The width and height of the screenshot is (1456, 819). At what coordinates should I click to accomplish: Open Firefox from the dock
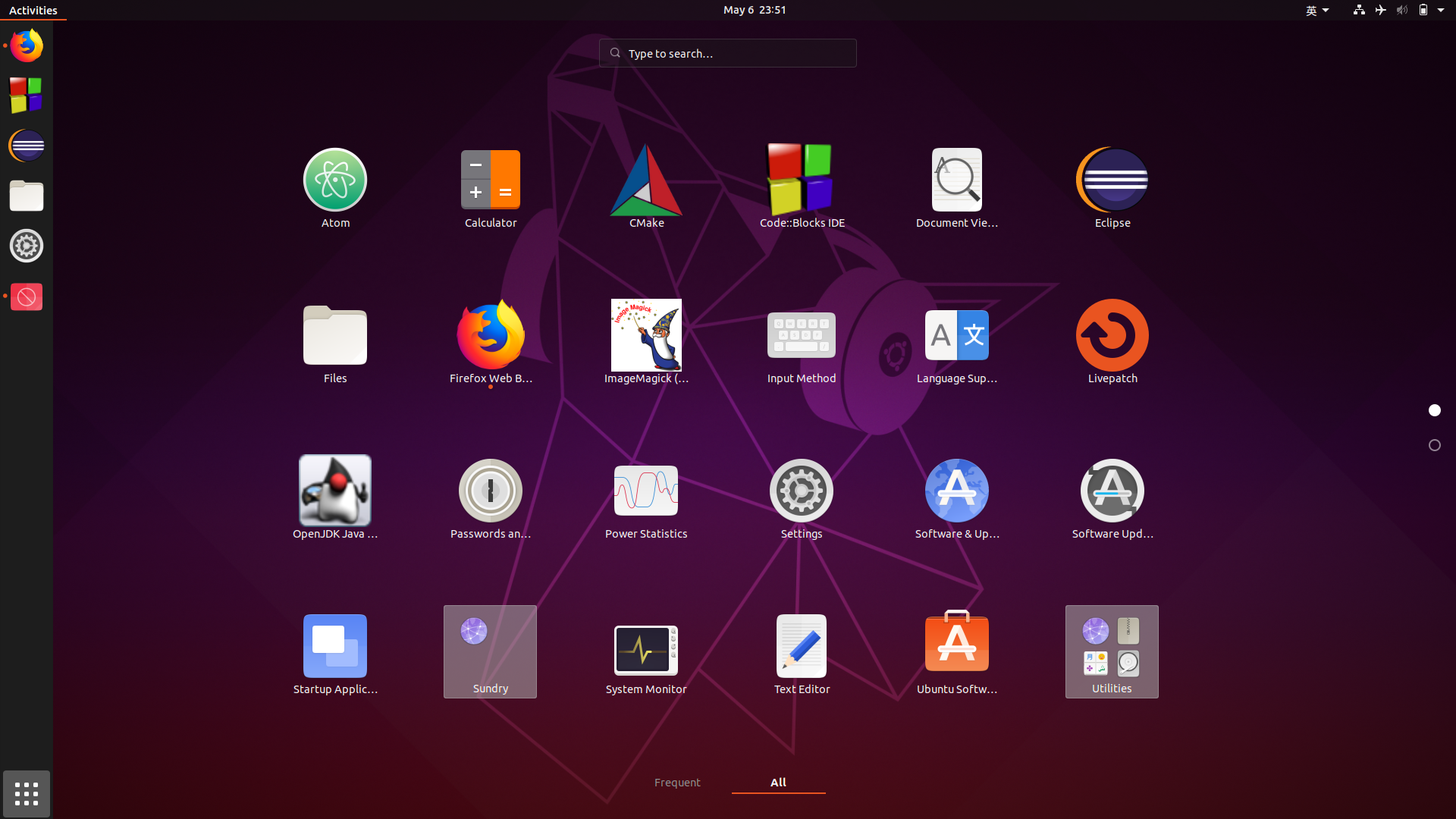(x=27, y=45)
